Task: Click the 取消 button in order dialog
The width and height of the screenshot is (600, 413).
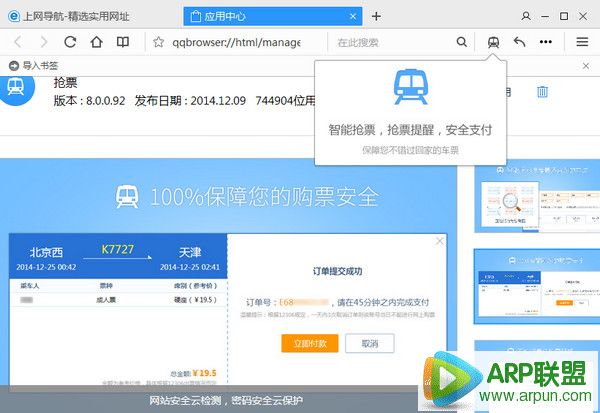Action: (x=369, y=343)
